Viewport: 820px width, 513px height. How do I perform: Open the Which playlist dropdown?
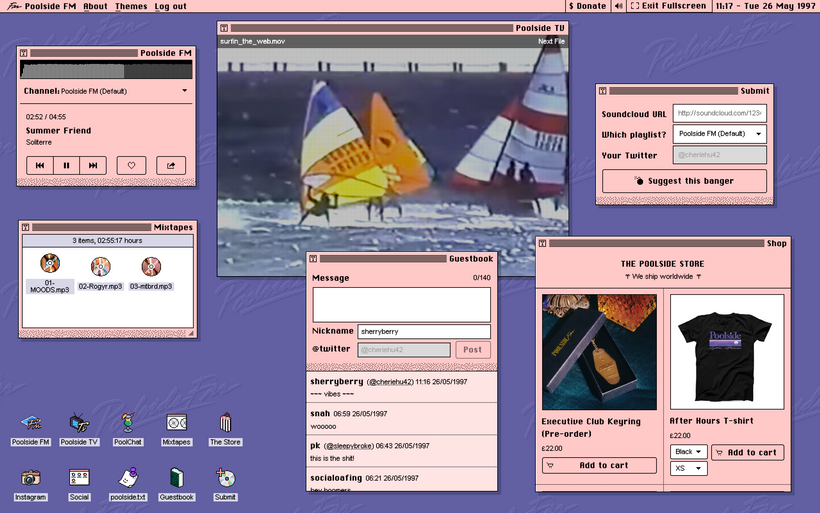point(719,134)
